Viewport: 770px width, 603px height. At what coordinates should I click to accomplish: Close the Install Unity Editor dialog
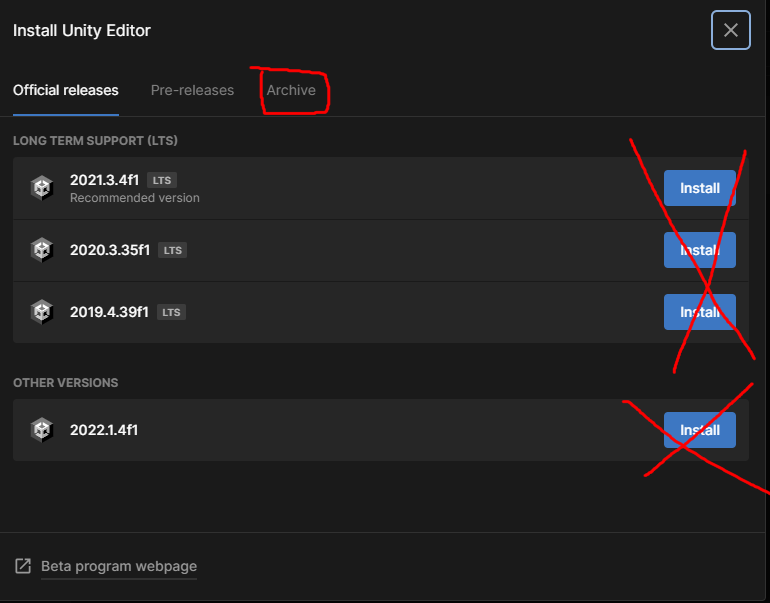coord(731,30)
